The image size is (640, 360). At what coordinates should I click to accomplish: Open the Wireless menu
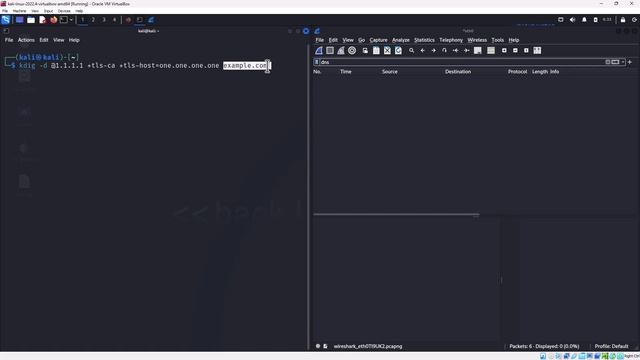tap(477, 40)
